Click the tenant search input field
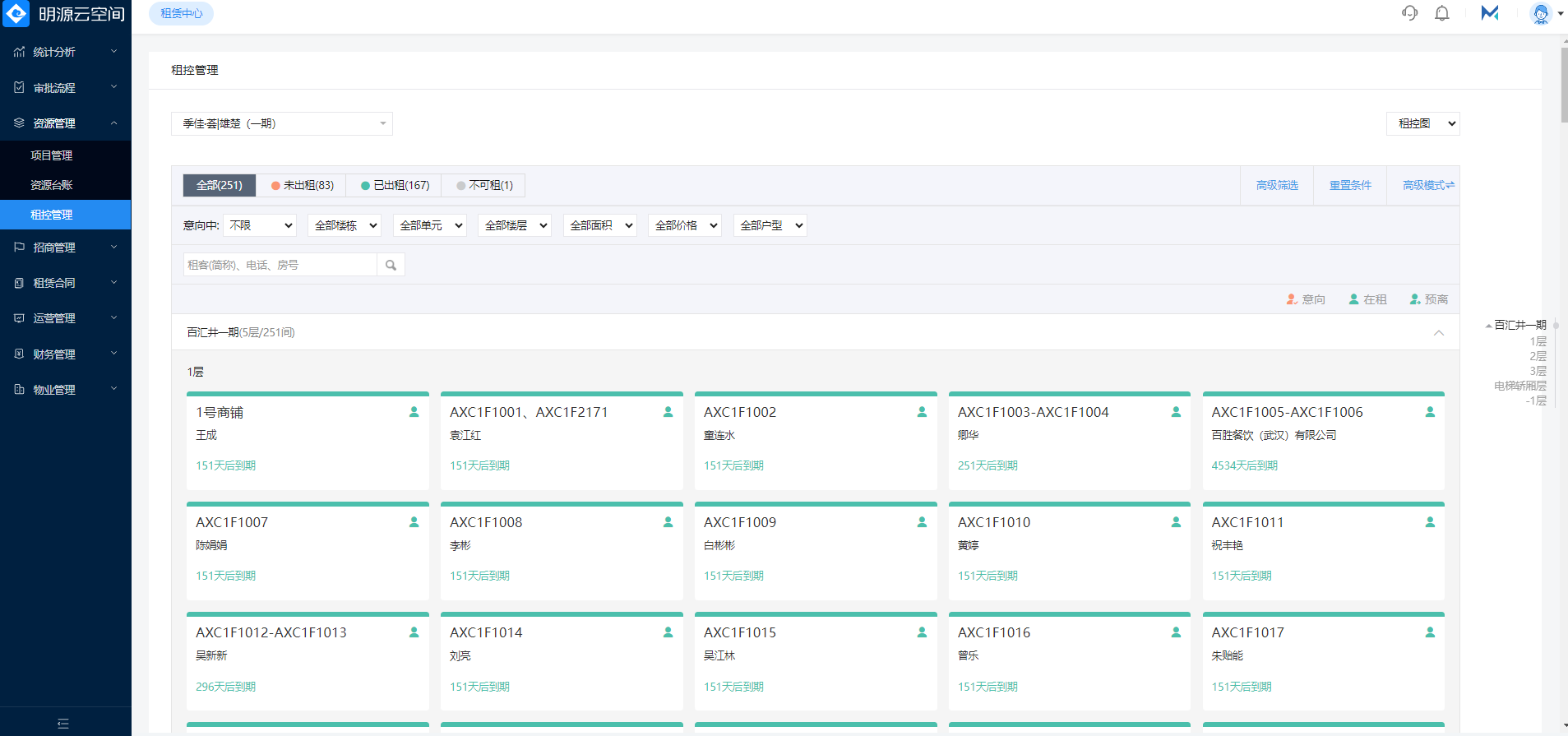The height and width of the screenshot is (736, 1568). 280,265
